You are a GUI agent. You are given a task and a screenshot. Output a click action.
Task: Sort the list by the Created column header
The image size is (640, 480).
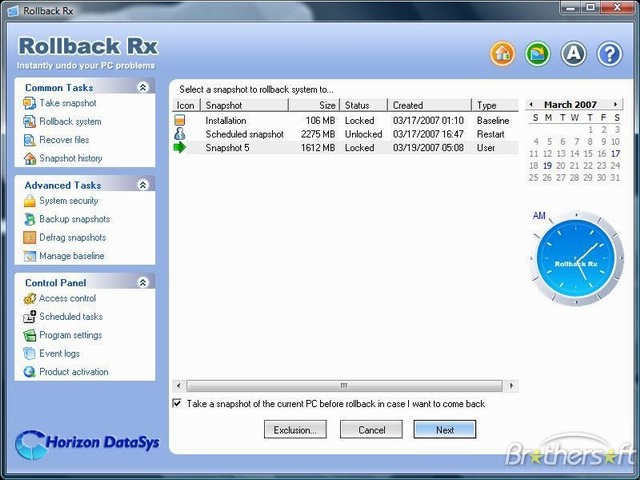point(429,105)
